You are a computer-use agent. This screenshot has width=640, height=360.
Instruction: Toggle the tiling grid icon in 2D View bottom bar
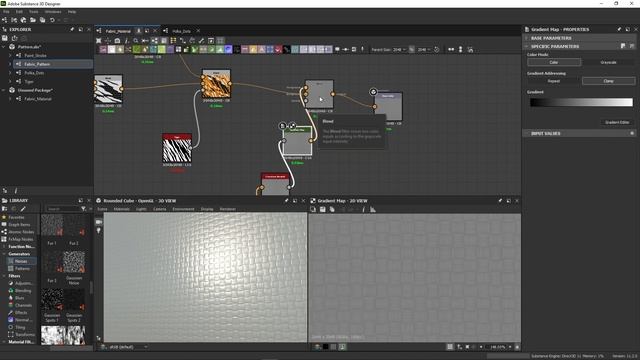click(x=449, y=347)
